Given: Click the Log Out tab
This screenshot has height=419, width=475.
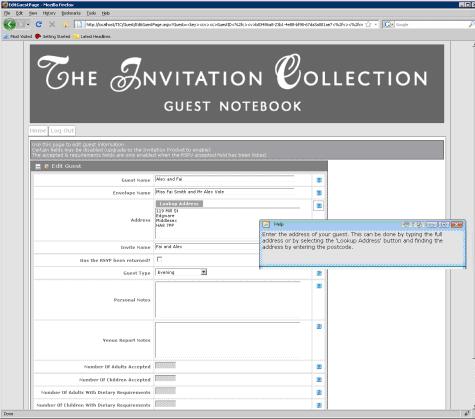Looking at the screenshot, I should tap(62, 131).
